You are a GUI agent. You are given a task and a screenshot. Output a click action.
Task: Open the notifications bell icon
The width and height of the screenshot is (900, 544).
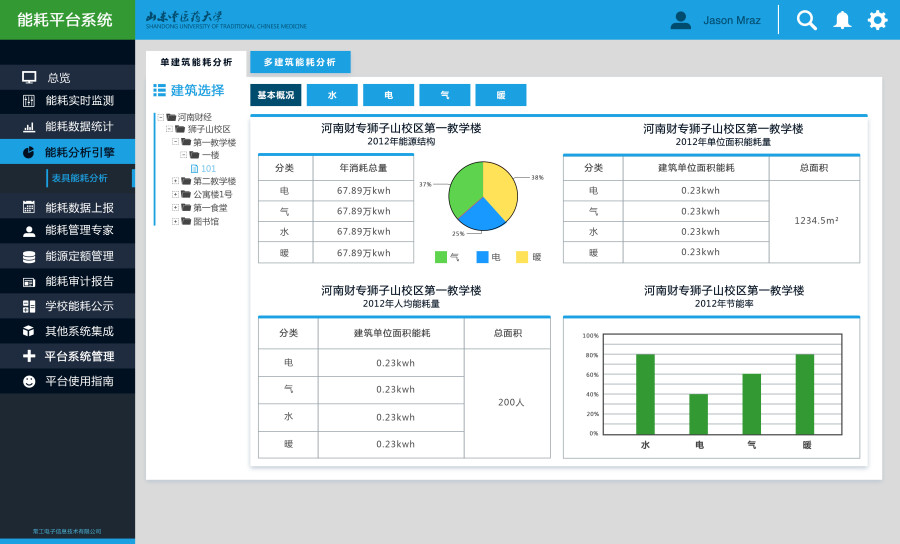pos(842,20)
